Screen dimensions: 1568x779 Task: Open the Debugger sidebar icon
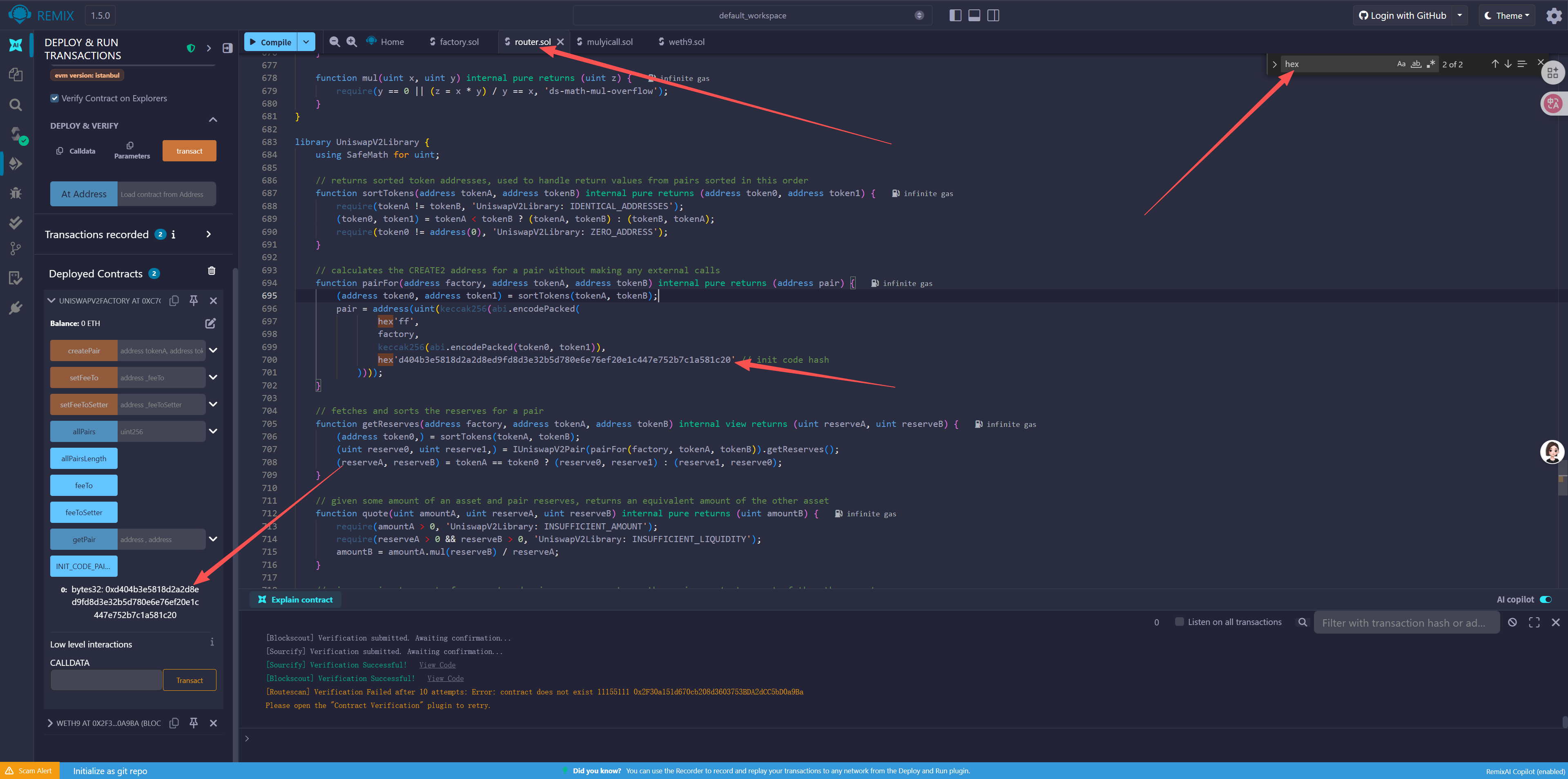(16, 194)
